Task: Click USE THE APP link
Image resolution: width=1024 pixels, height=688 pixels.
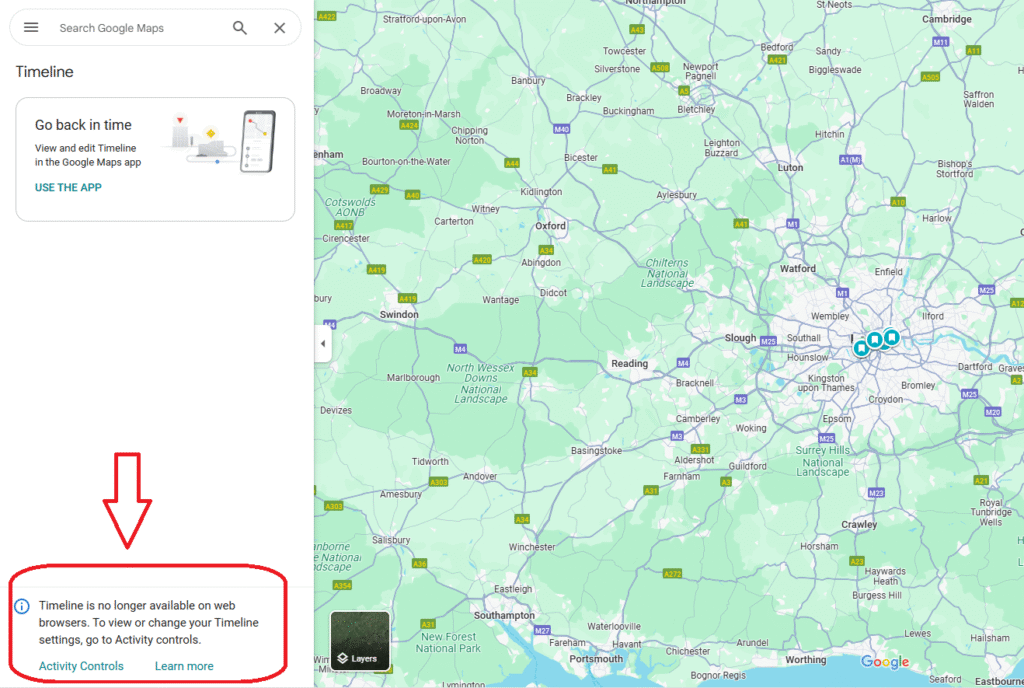Action: [x=68, y=187]
